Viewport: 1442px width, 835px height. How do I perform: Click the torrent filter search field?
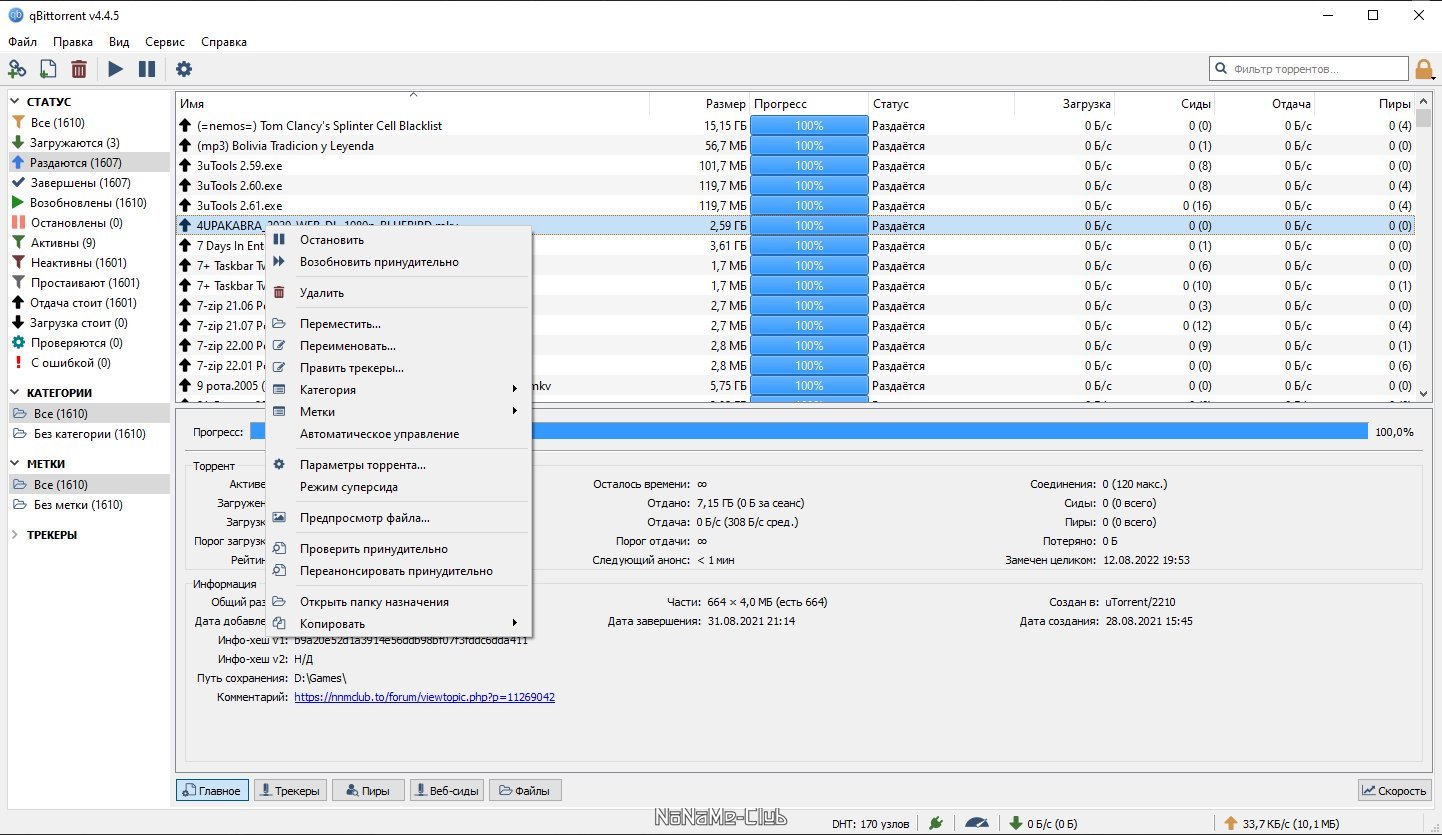tap(1309, 69)
